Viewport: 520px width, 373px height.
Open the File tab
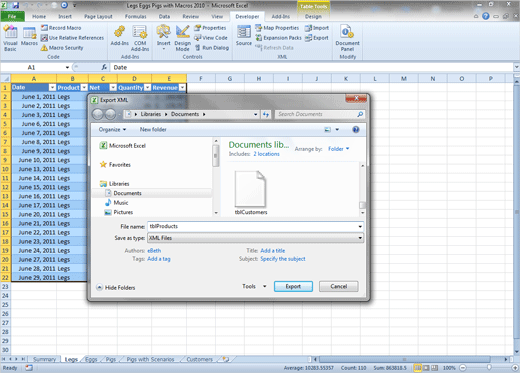point(12,16)
